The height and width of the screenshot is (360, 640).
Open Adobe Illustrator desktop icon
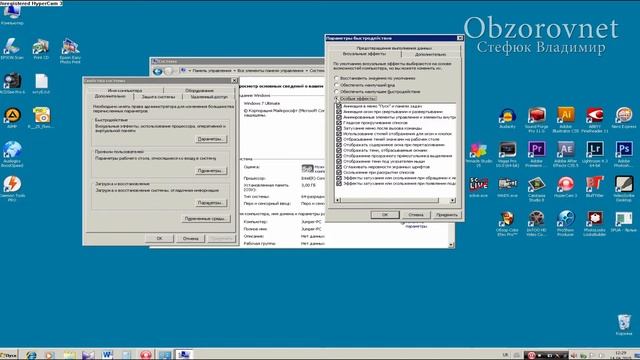click(566, 119)
